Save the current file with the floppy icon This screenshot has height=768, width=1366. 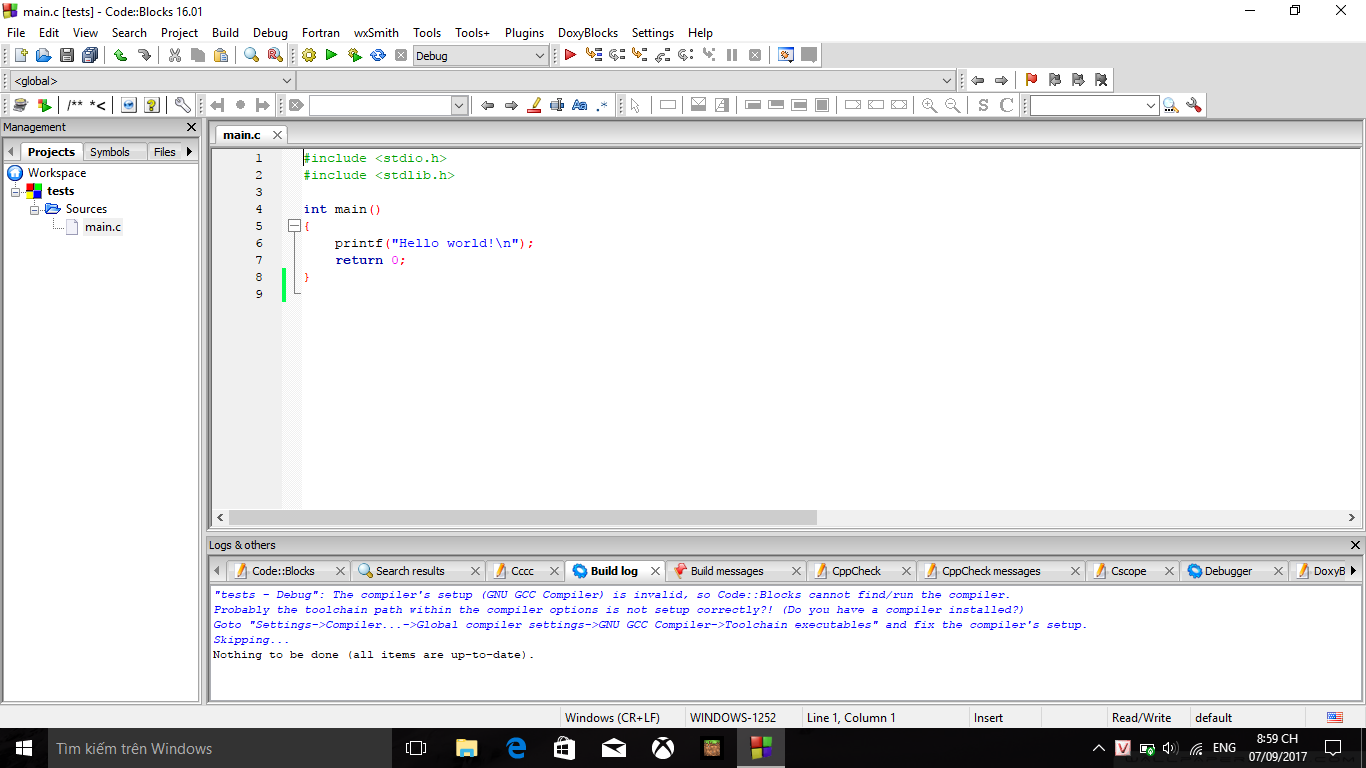(x=67, y=56)
